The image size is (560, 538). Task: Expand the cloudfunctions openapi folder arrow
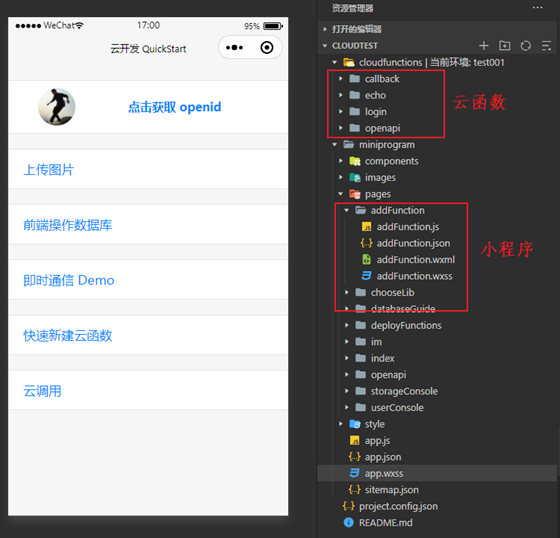tap(341, 128)
